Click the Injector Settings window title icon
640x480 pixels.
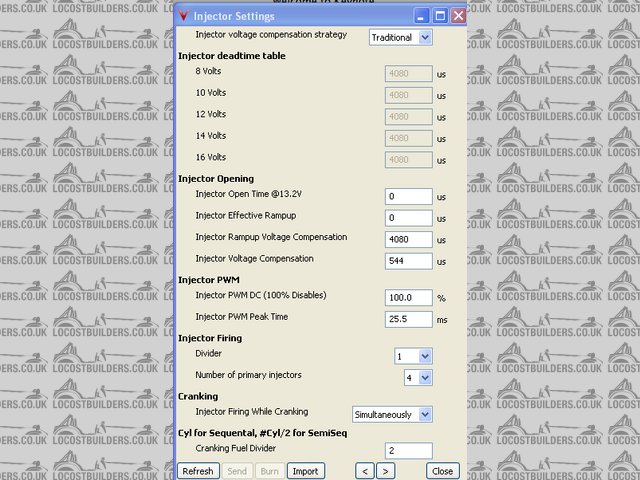[183, 16]
